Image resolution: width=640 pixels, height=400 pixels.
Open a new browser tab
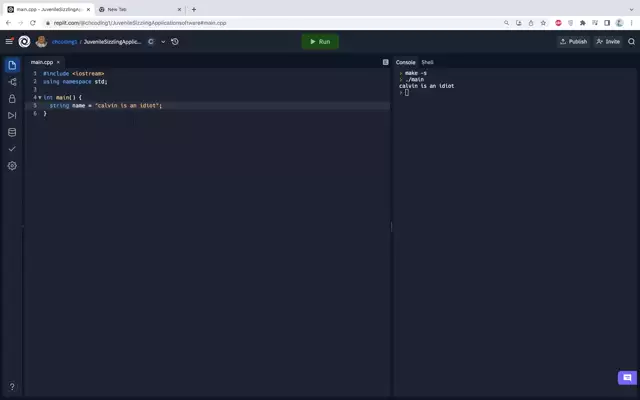194,9
